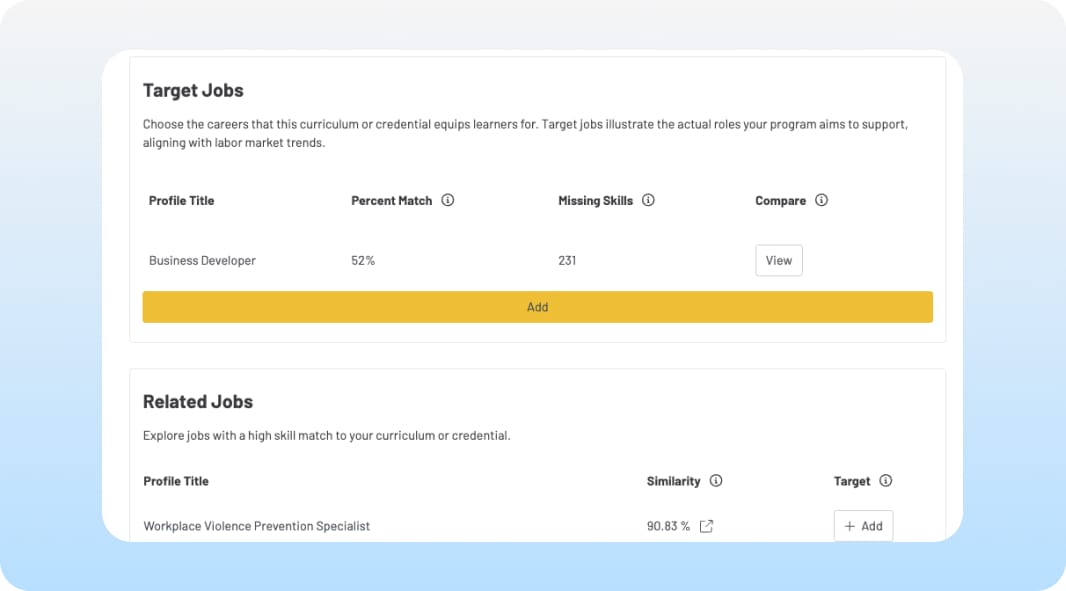Open the Missing Skills info tooltip icon
Screen dimensions: 1066x591
coord(648,200)
